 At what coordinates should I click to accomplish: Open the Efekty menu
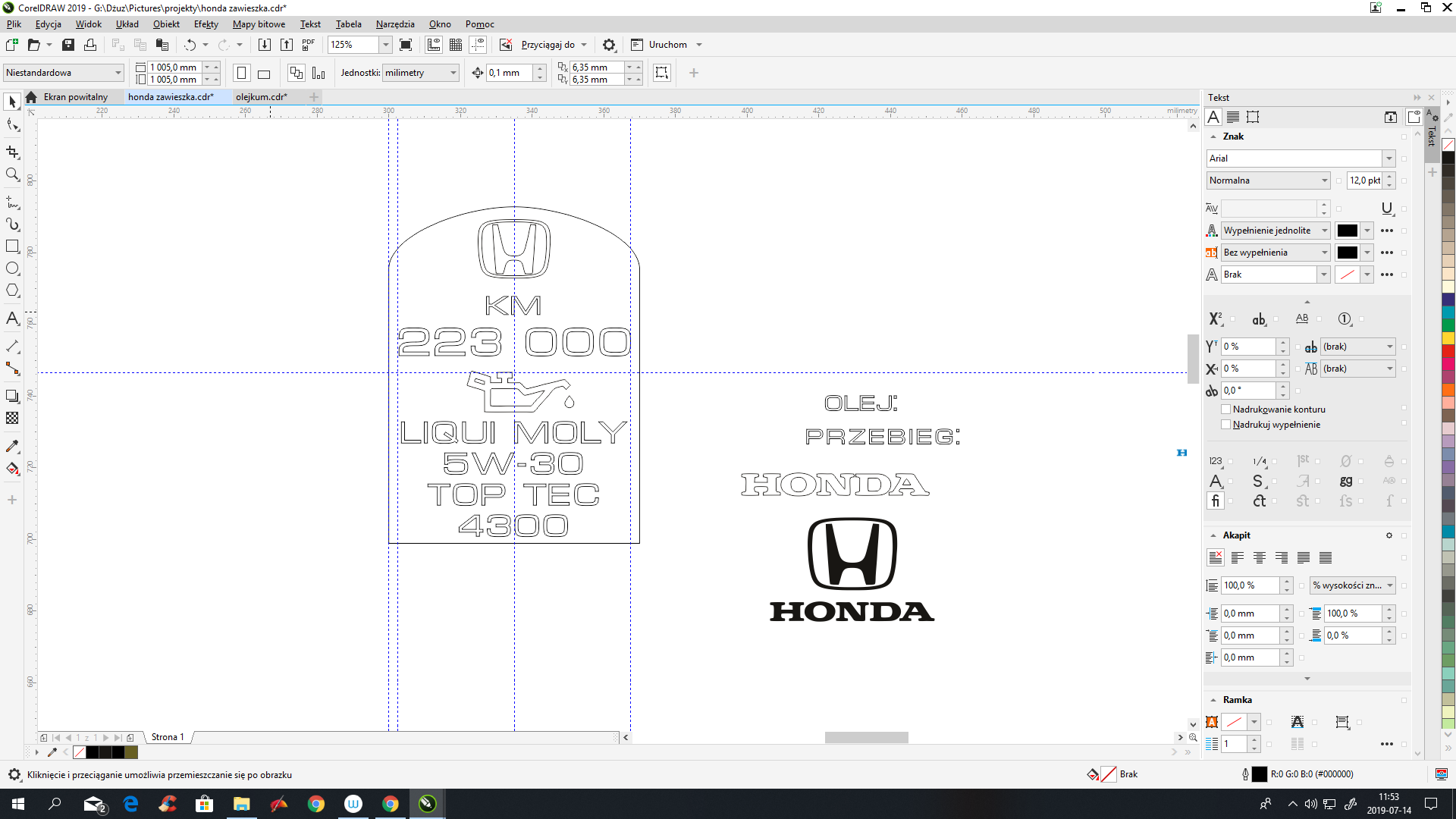click(206, 24)
